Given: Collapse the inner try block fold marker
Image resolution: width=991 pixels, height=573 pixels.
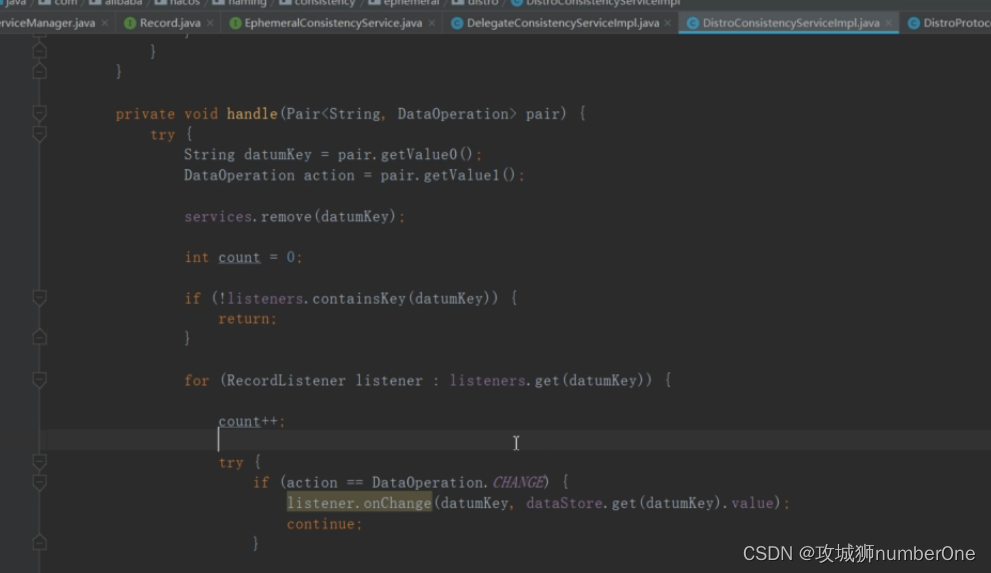Looking at the screenshot, I should point(39,462).
